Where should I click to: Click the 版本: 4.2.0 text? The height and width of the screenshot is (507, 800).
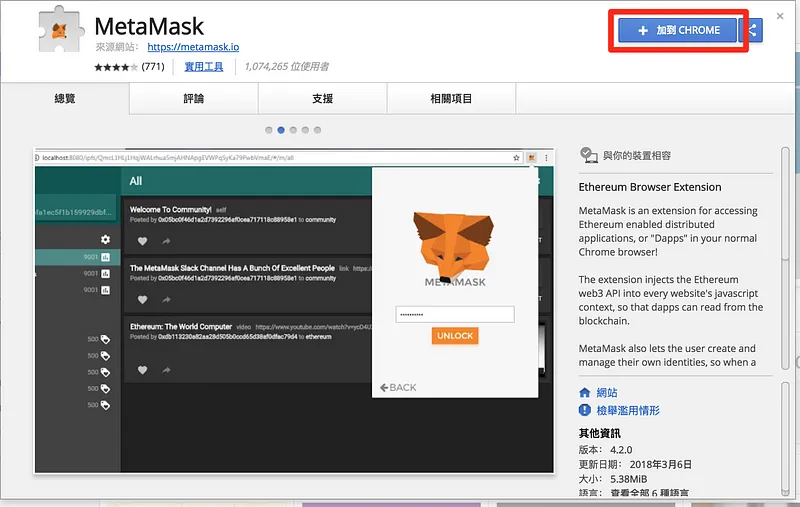click(606, 450)
